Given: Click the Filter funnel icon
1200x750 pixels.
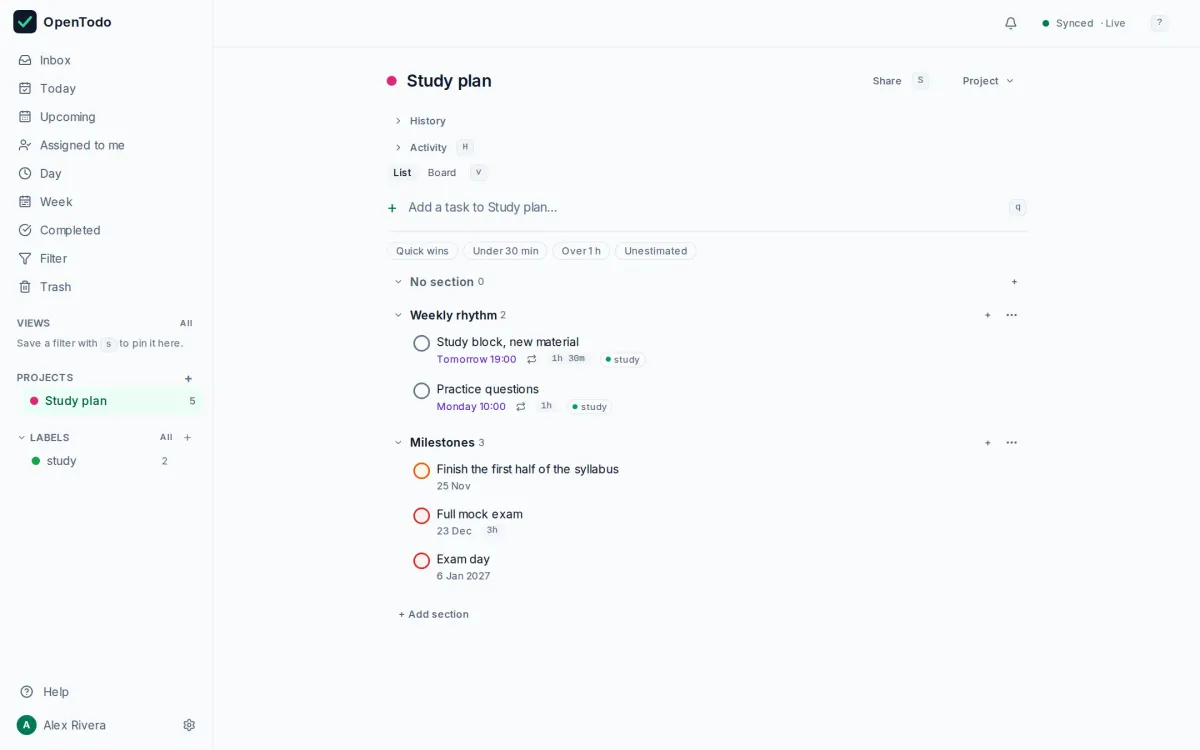Looking at the screenshot, I should pos(25,258).
